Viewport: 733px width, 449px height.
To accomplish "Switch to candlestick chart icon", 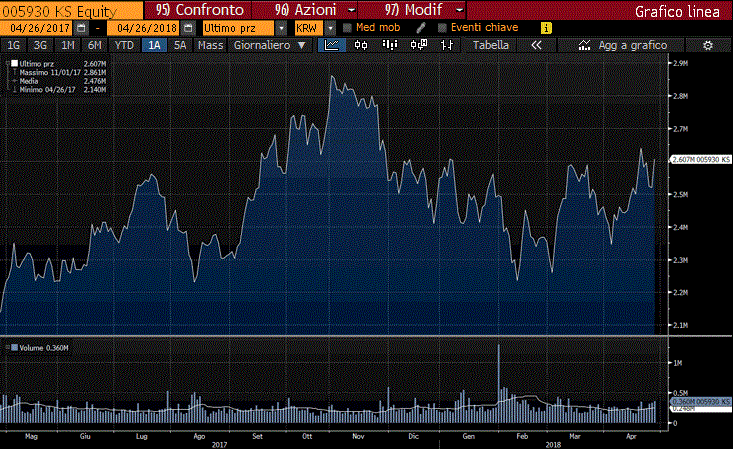I will [x=361, y=45].
